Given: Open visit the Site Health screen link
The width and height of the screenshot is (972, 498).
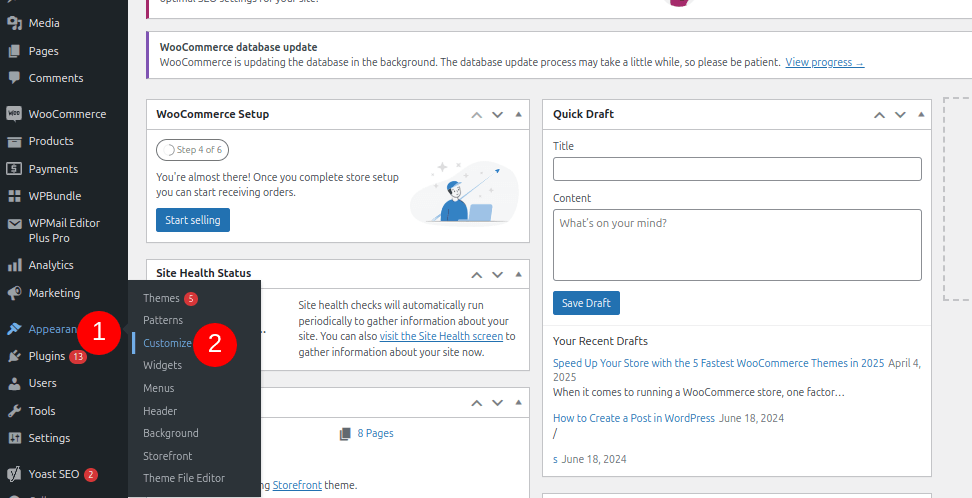Looking at the screenshot, I should 441,337.
